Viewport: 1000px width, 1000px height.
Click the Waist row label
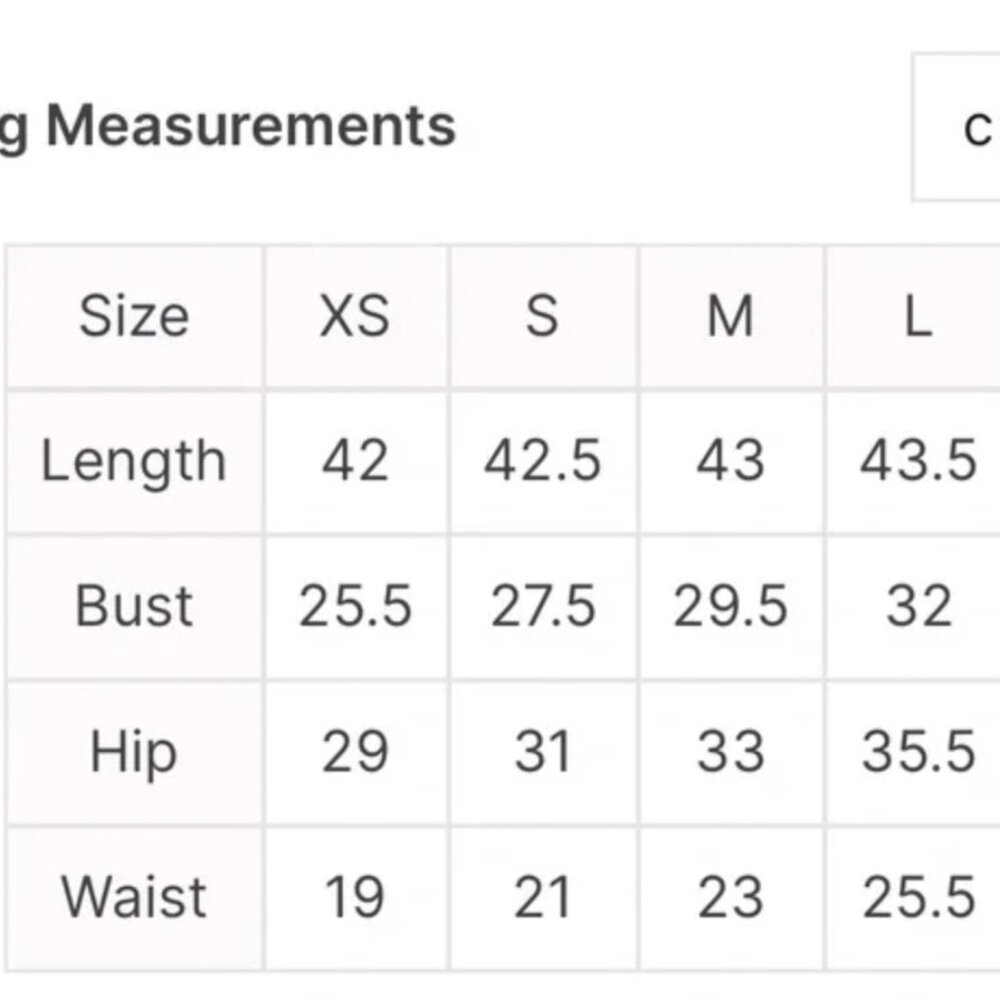tap(134, 898)
